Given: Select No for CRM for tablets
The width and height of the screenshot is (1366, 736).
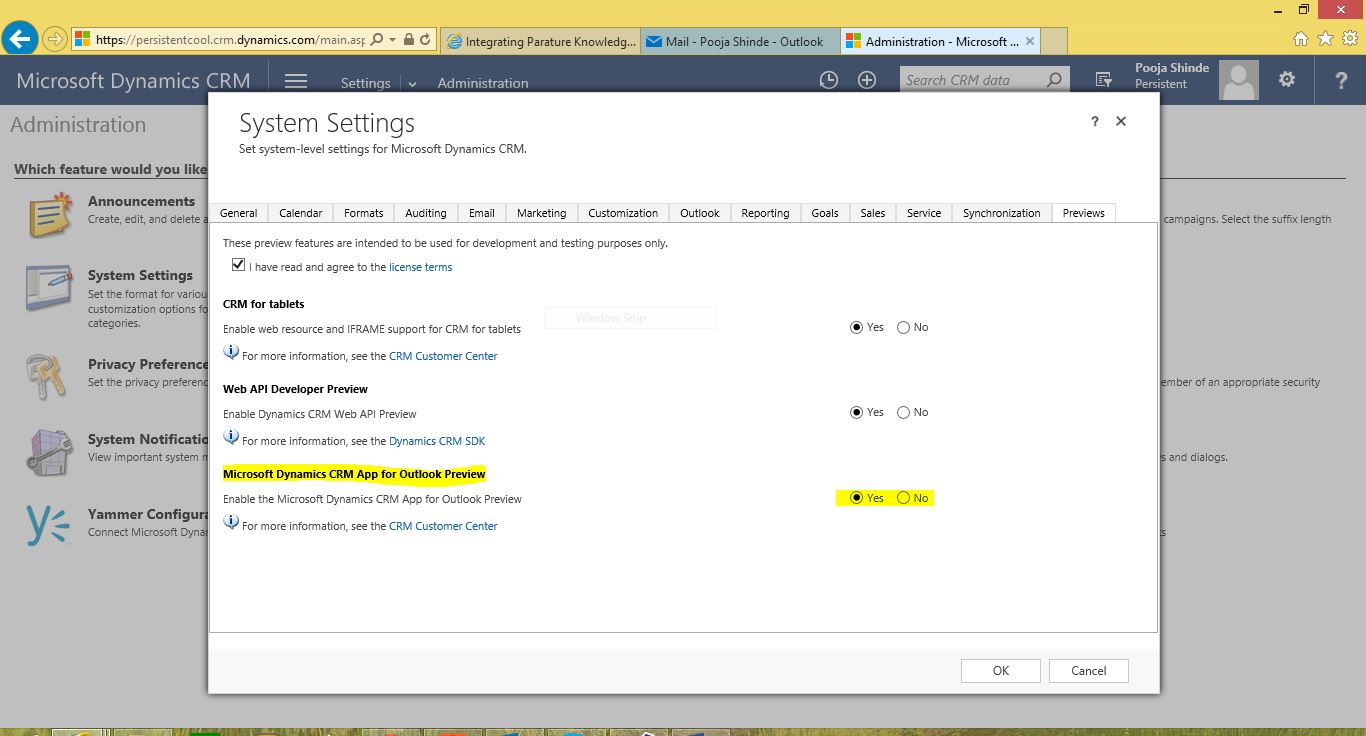Looking at the screenshot, I should click(x=903, y=327).
